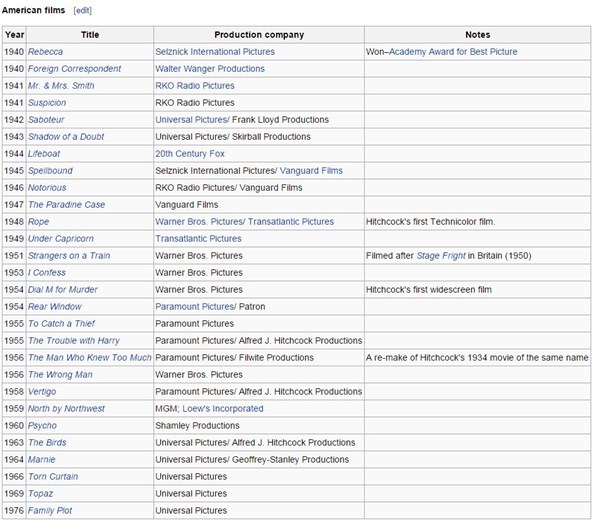Follow the 20th Century Fox link

pos(190,154)
